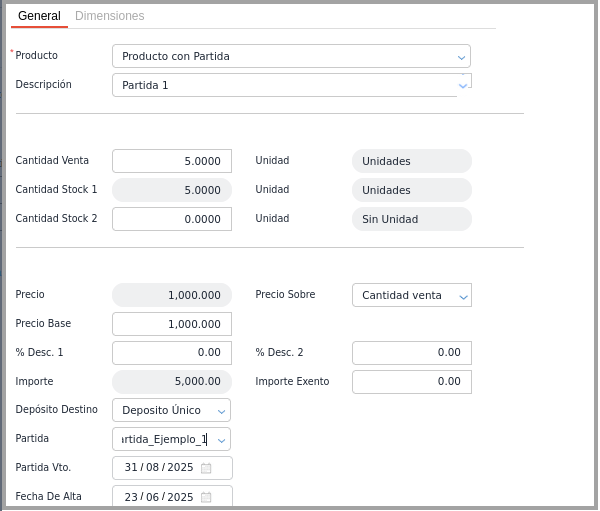Switch to the Dimensiones tab
The width and height of the screenshot is (600, 511).
click(x=110, y=16)
